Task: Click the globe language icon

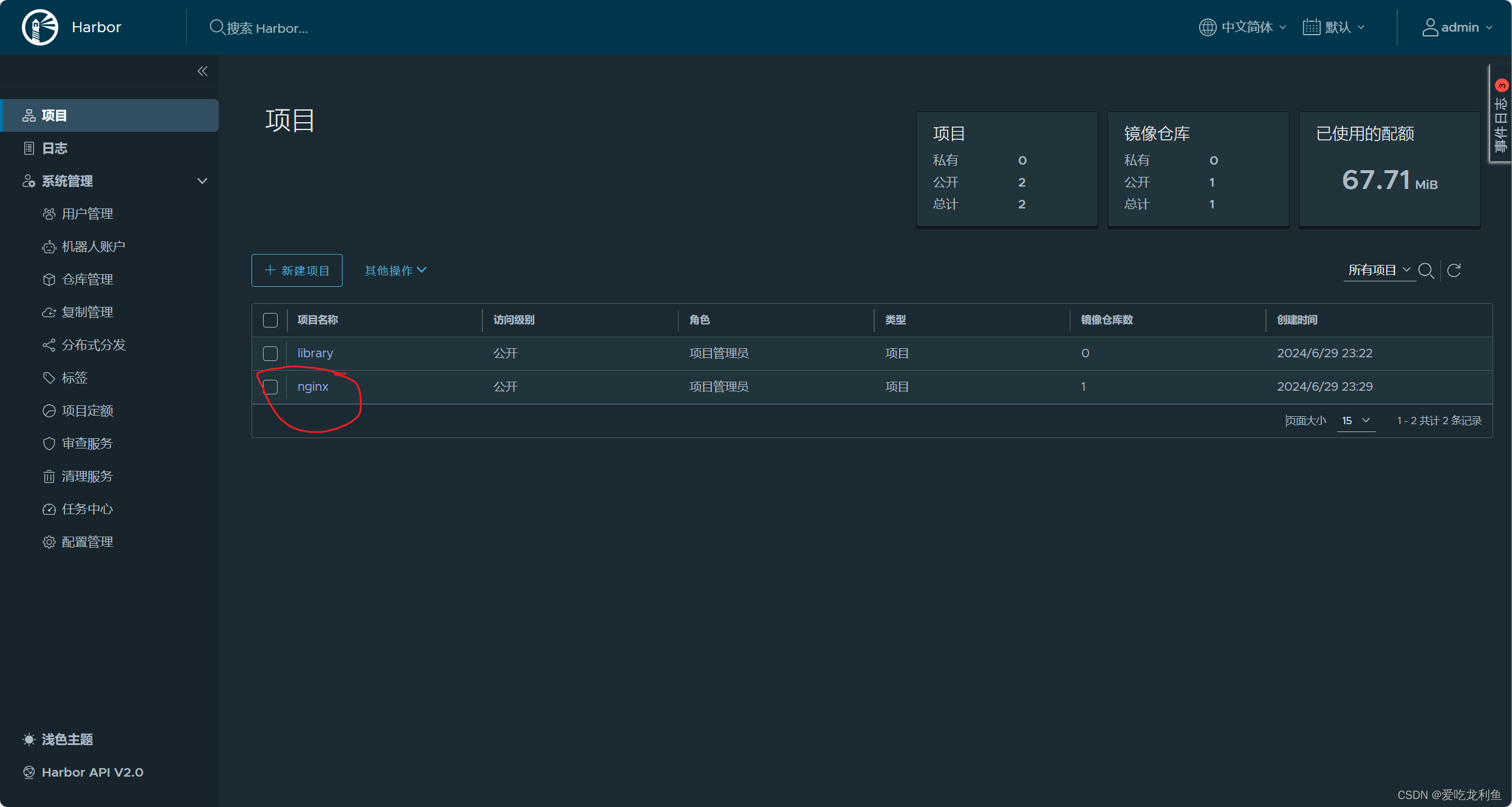Action: pos(1207,27)
